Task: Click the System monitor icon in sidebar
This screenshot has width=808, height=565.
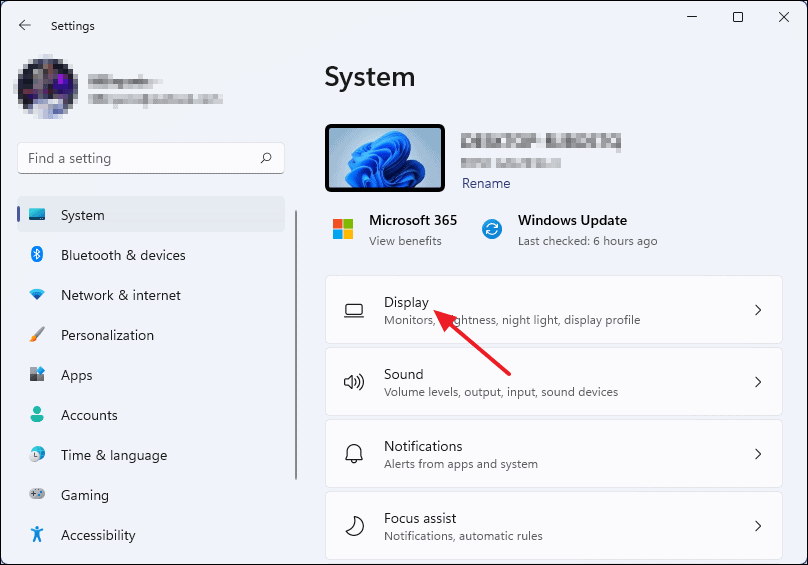Action: pyautogui.click(x=37, y=214)
